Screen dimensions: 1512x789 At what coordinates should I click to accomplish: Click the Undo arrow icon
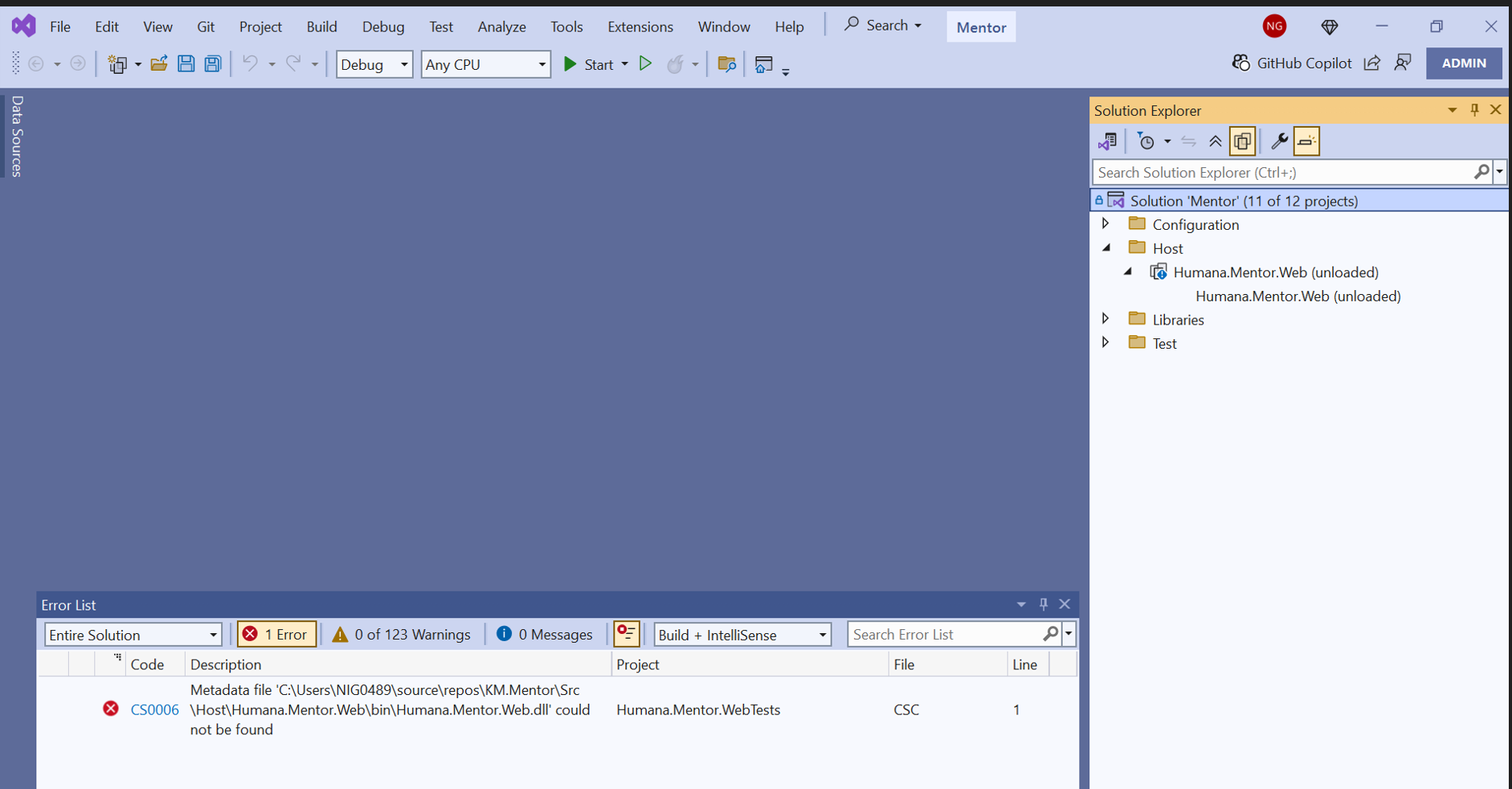pos(250,63)
